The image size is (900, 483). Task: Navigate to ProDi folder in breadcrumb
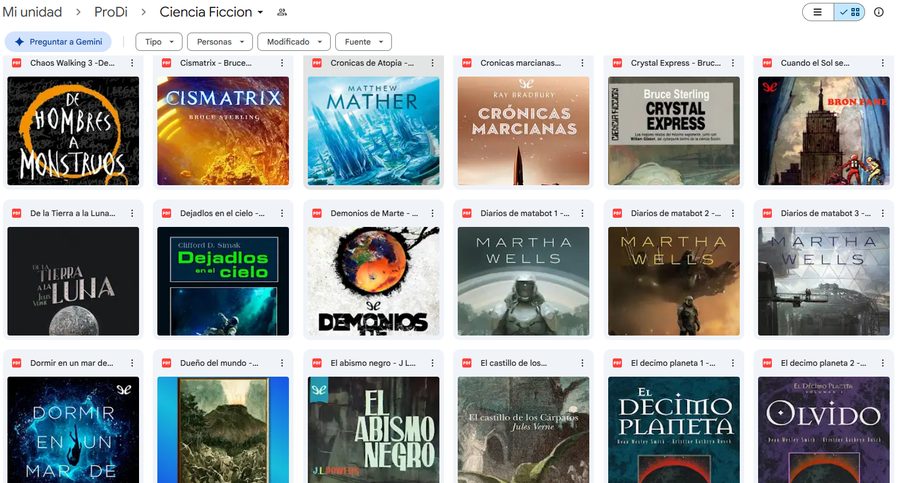click(x=111, y=12)
